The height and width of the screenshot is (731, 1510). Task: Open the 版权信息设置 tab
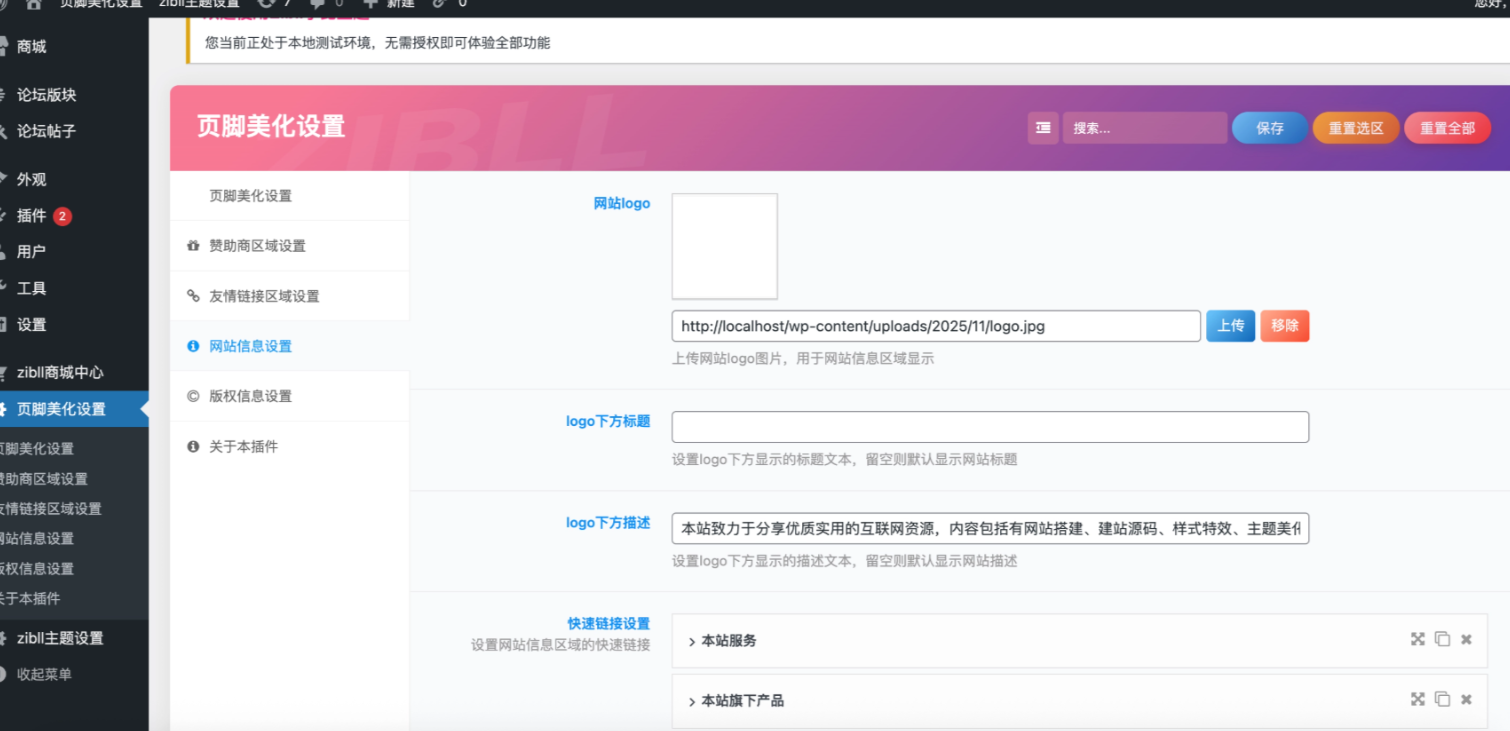pyautogui.click(x=250, y=396)
